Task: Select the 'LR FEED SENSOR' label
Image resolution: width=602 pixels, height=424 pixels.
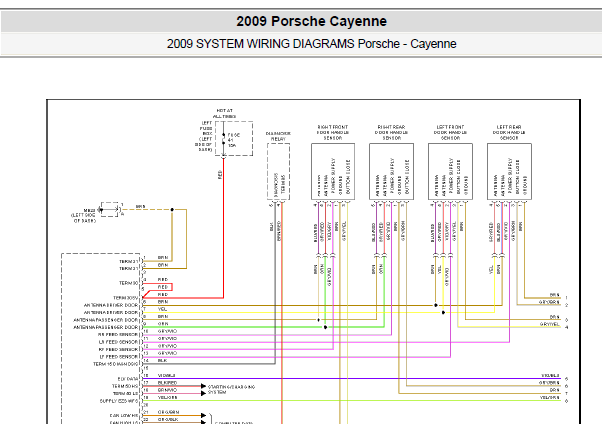Action: (118, 342)
